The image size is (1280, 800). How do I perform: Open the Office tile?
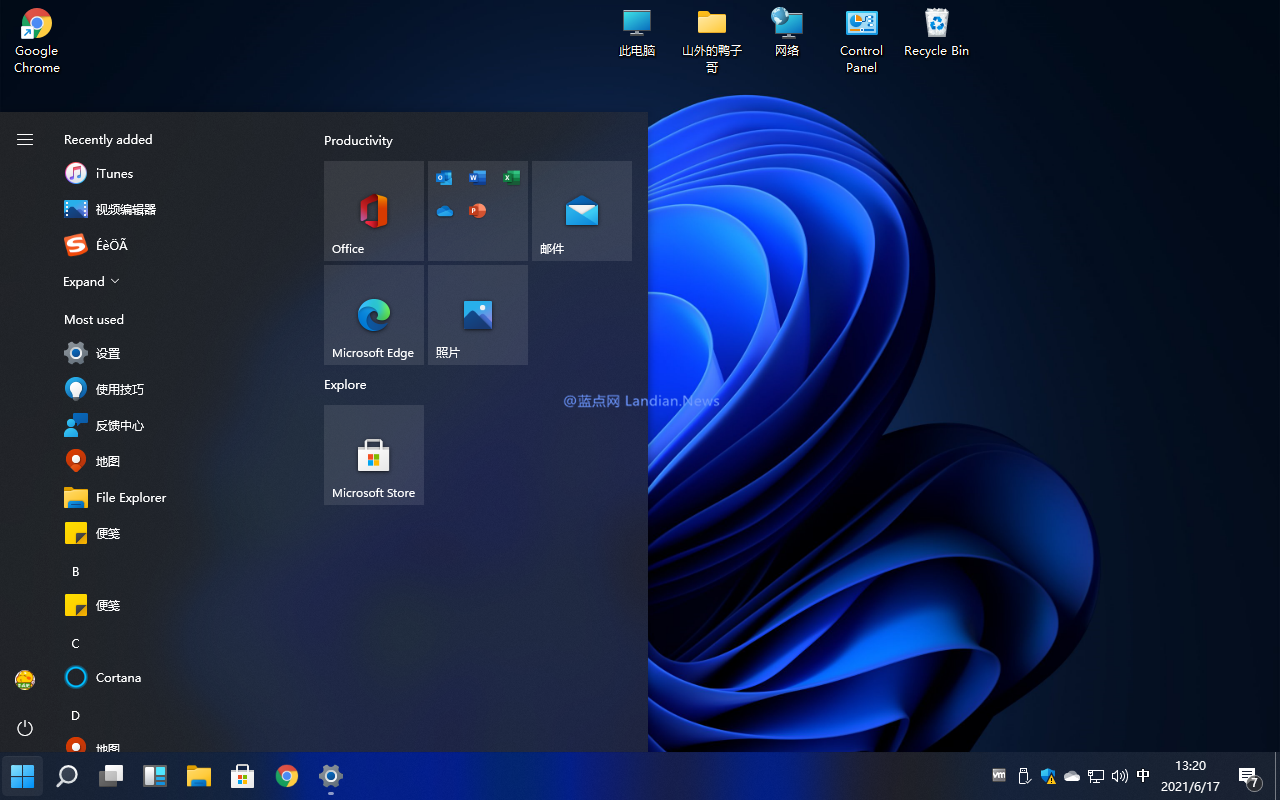click(x=374, y=211)
